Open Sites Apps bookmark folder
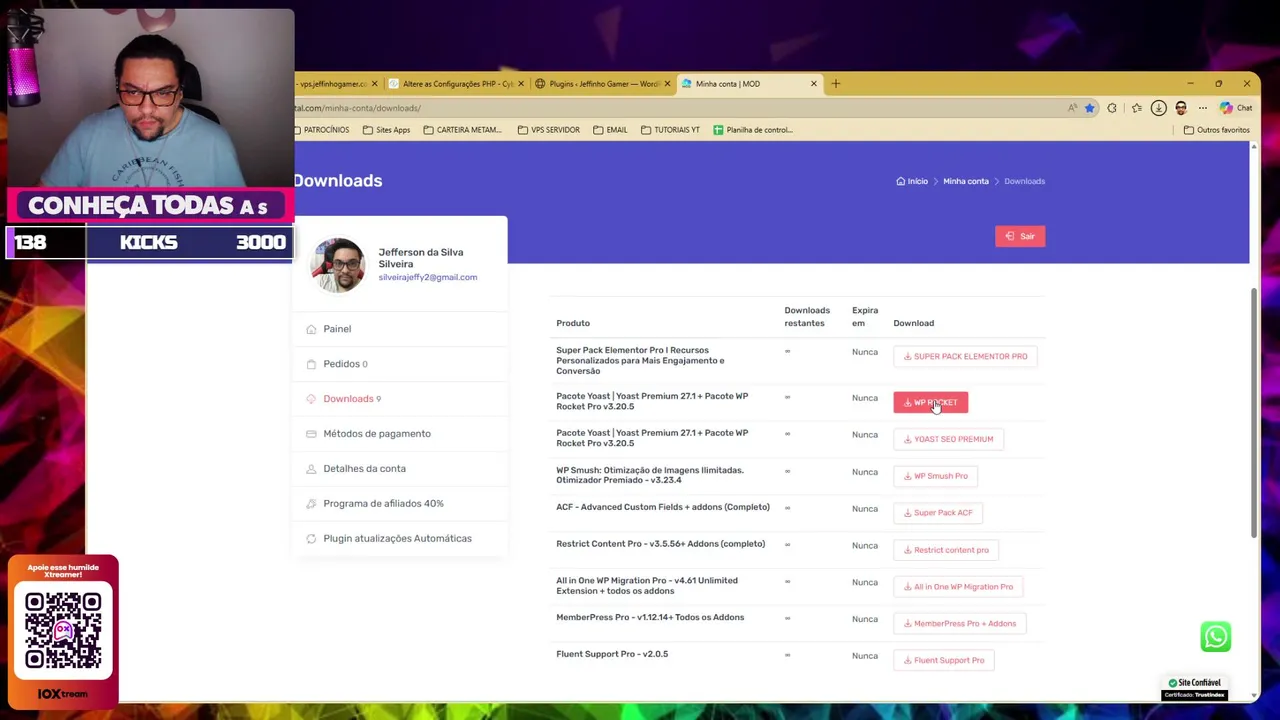The image size is (1280, 720). (386, 130)
